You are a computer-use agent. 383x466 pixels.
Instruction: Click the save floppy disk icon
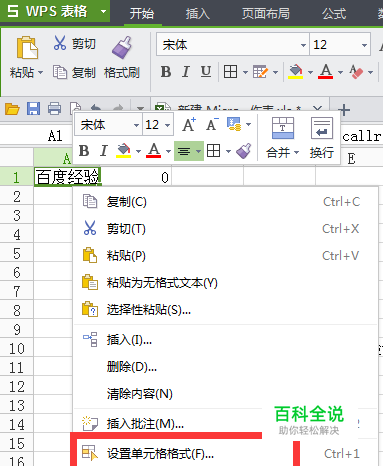[33, 109]
